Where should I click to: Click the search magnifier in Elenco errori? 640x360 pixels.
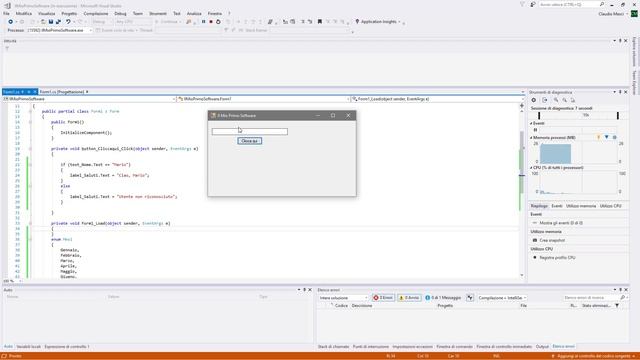coord(622,298)
